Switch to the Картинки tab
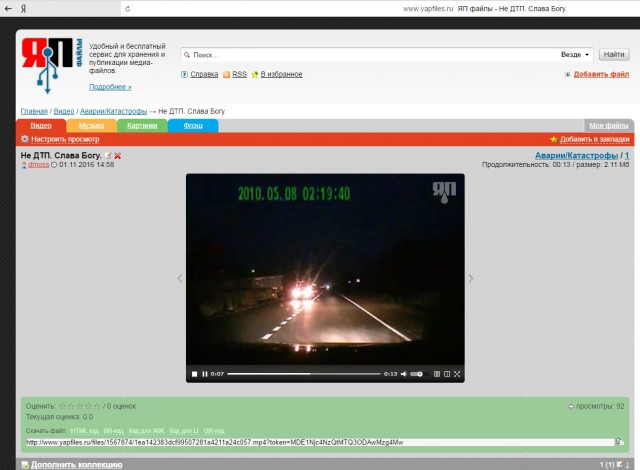Image resolution: width=640 pixels, height=470 pixels. click(x=142, y=126)
